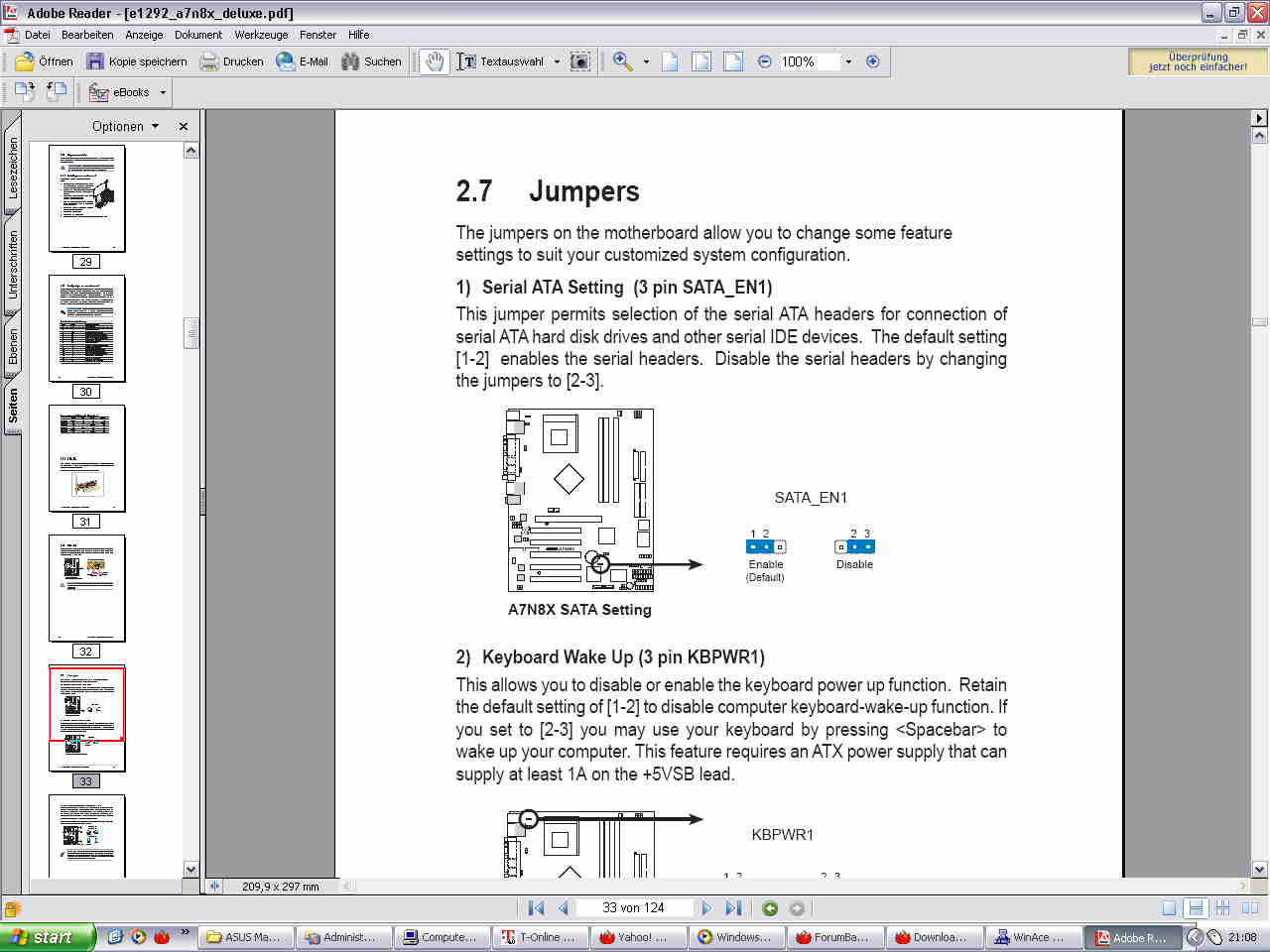Select the Seiten tab
Viewport: 1270px width, 952px height.
pyautogui.click(x=13, y=406)
